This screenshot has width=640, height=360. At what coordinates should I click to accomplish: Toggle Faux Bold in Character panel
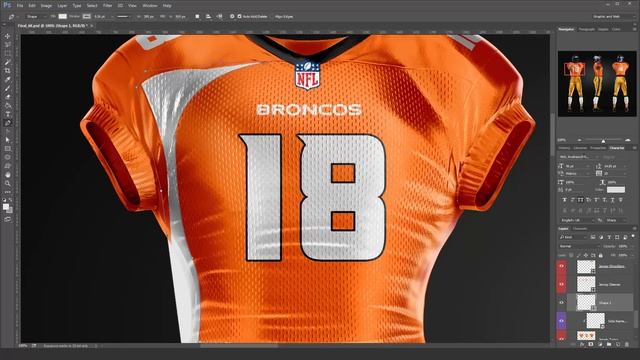click(564, 200)
